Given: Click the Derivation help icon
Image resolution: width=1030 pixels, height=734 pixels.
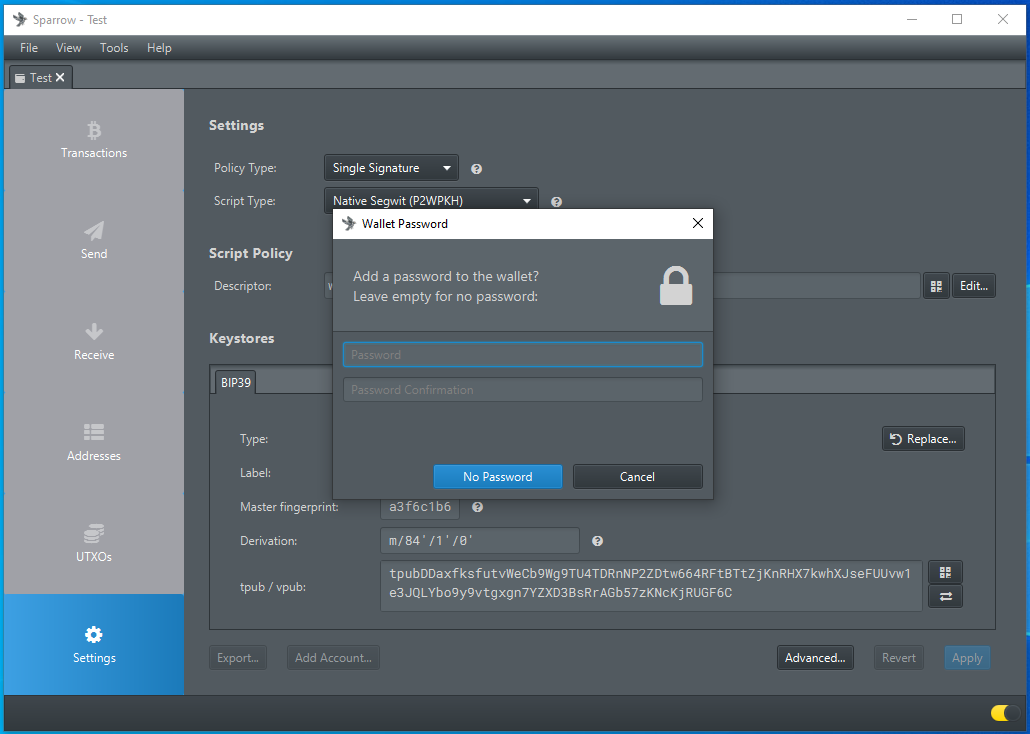Looking at the screenshot, I should point(597,541).
